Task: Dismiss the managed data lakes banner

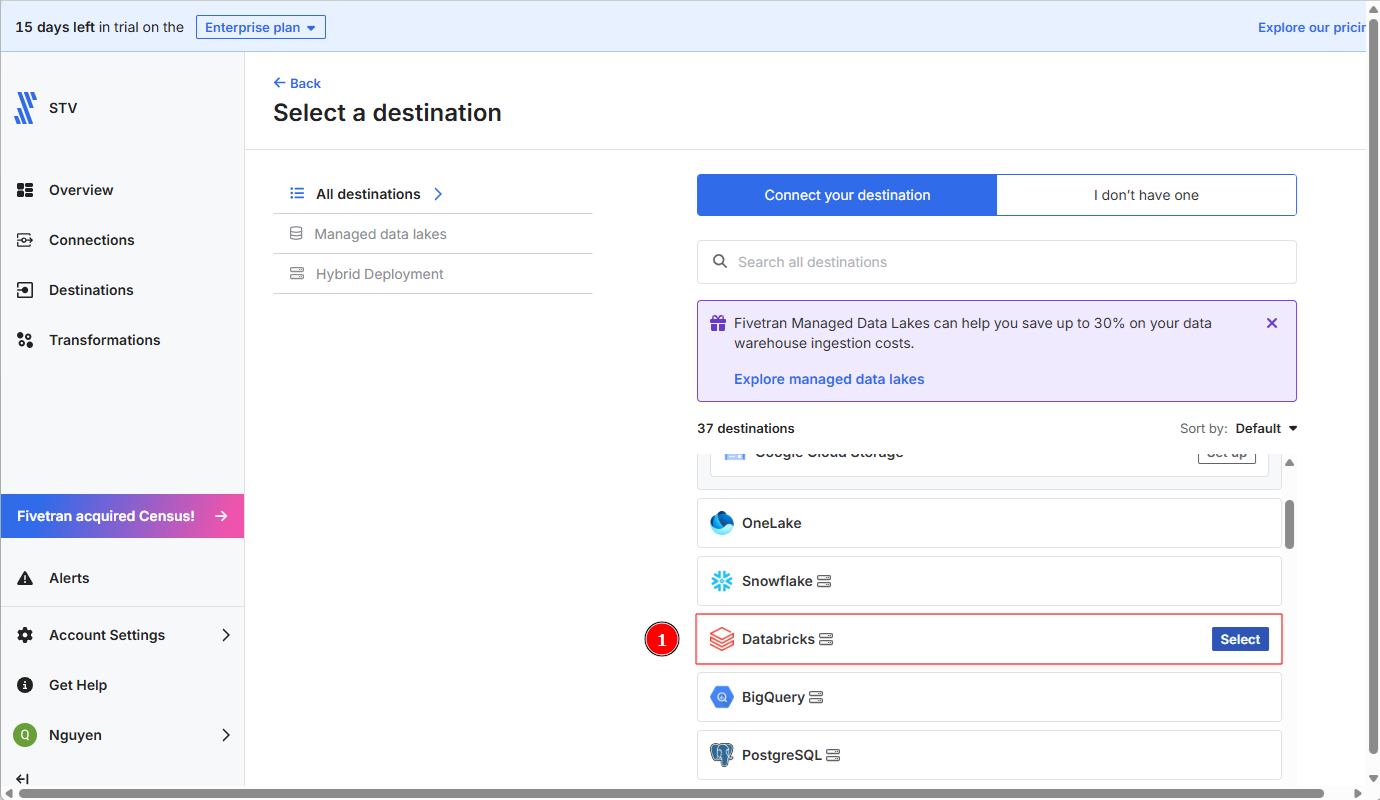Action: [1271, 323]
